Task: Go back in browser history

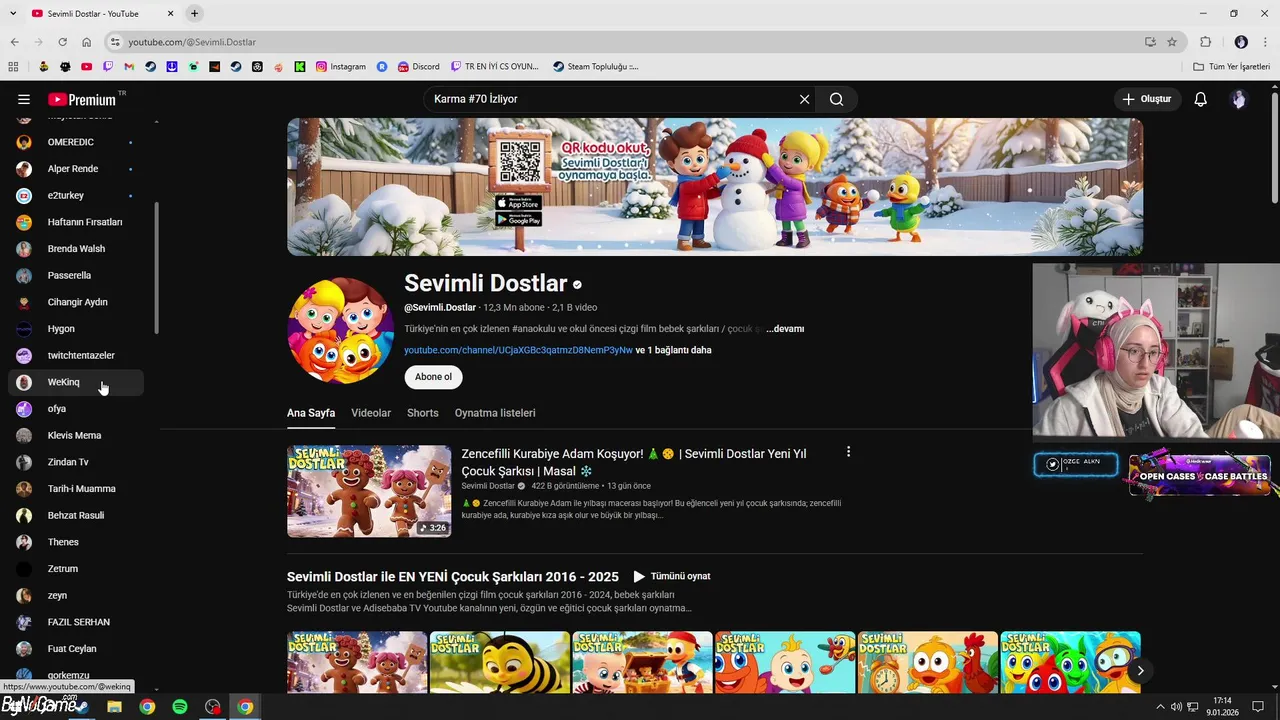Action: 14,42
